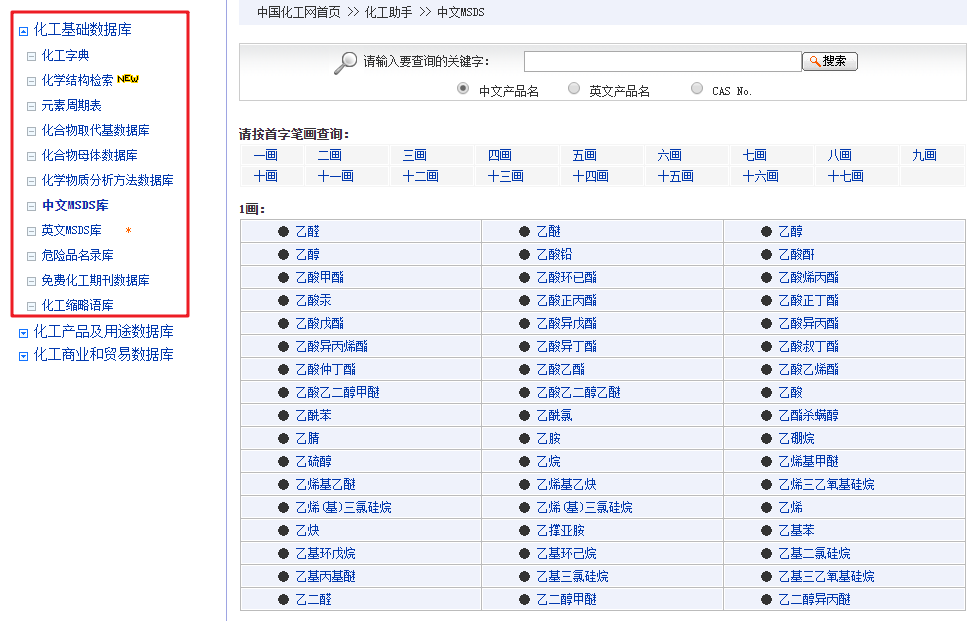Open the 乙酸酐 MSDS entry
973x621 pixels.
coord(797,254)
